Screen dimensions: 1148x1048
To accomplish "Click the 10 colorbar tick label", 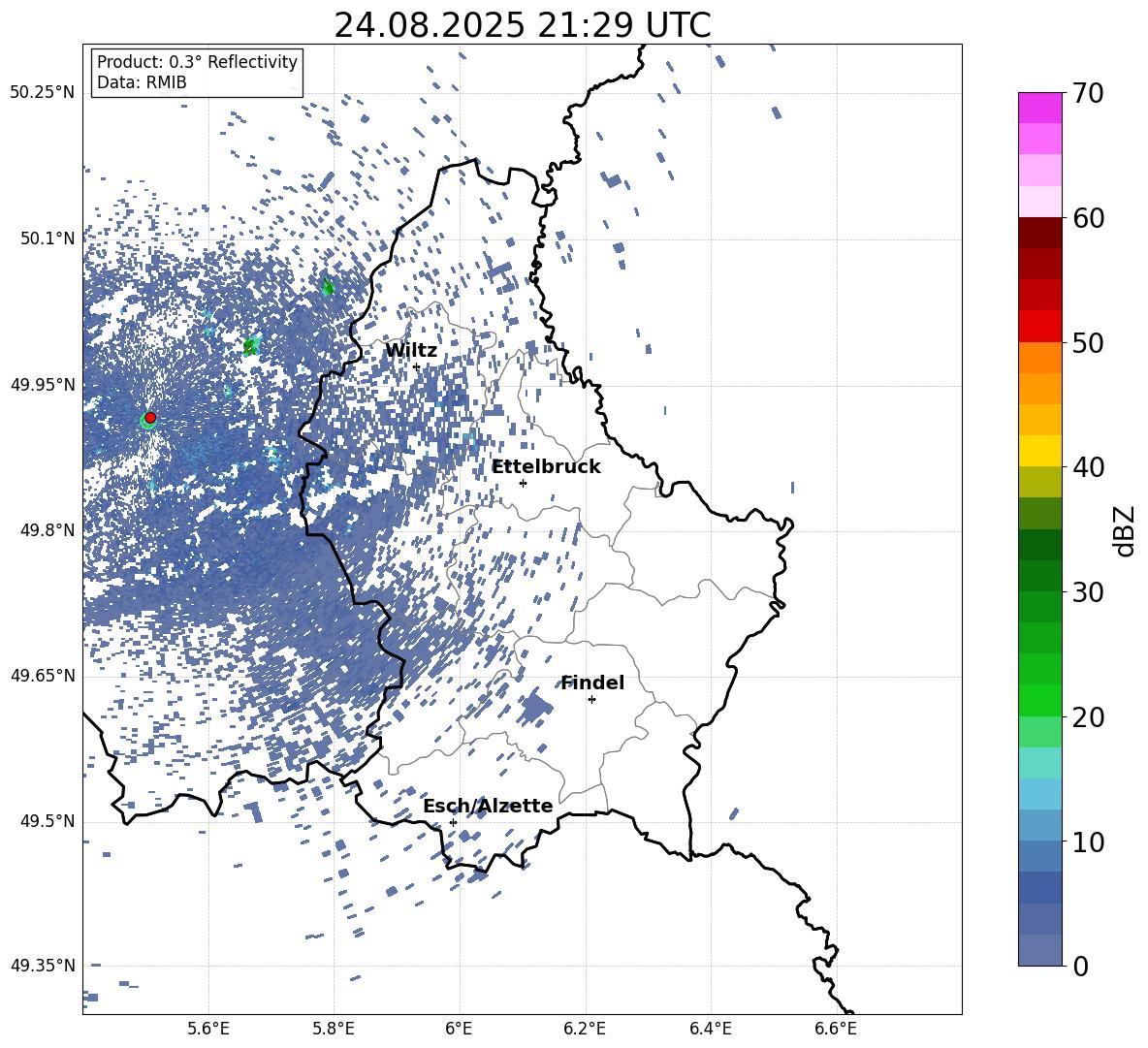I will [x=1088, y=842].
